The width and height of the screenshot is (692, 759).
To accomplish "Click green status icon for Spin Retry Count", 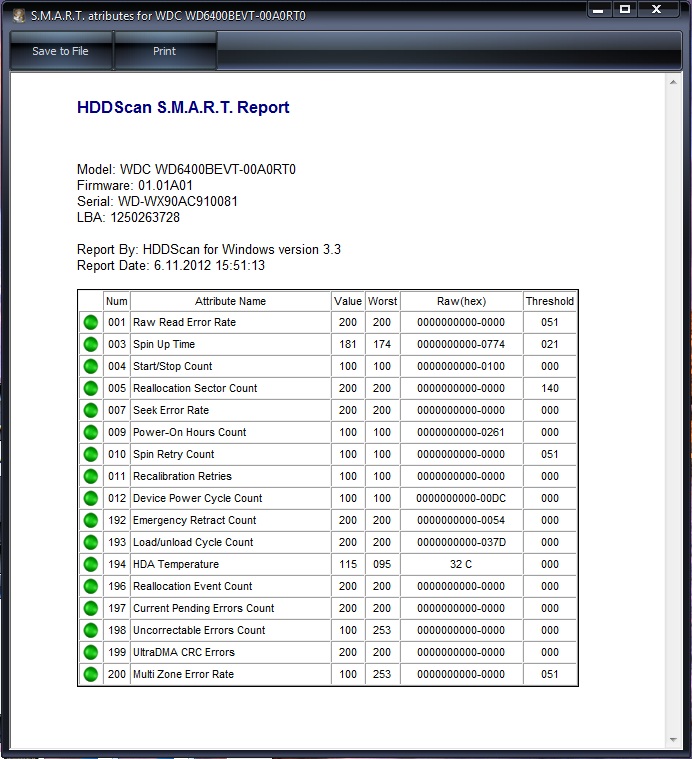I will pyautogui.click(x=90, y=455).
